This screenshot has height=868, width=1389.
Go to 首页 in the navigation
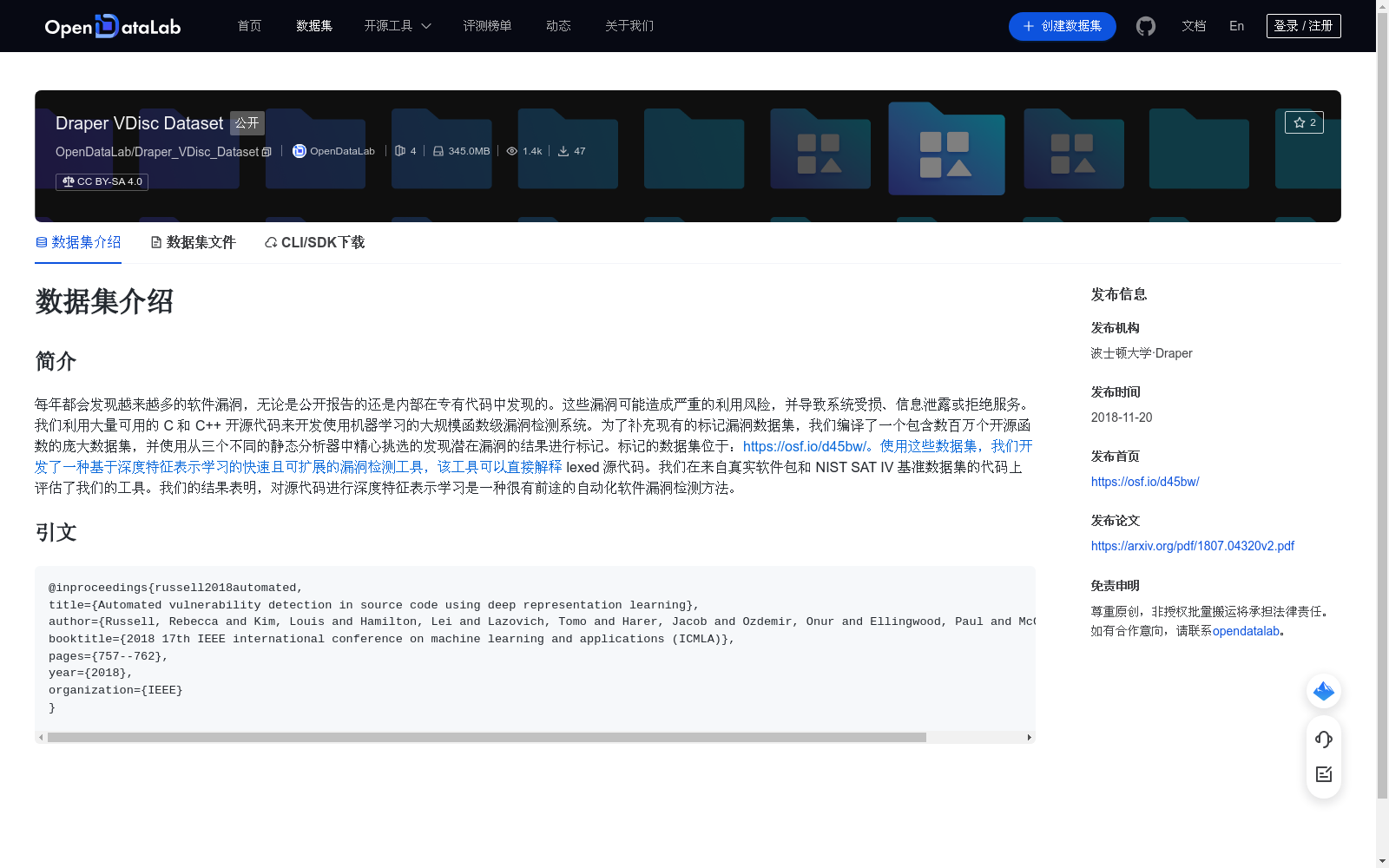tap(249, 26)
